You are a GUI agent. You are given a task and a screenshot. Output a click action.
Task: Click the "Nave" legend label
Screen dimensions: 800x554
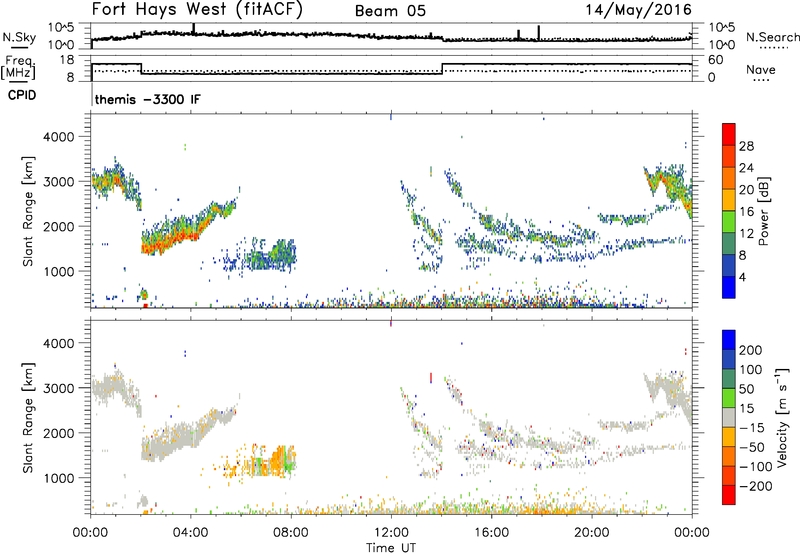pos(761,69)
